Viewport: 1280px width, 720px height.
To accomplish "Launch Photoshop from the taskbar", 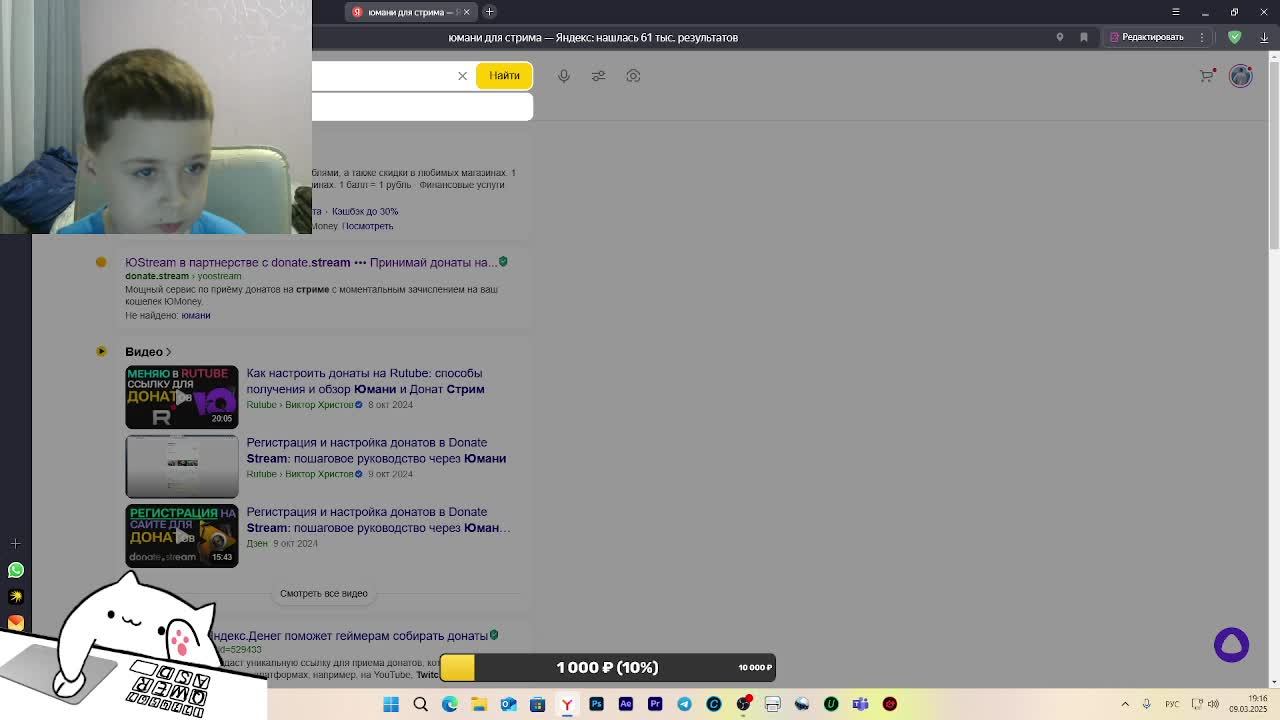I will [x=596, y=704].
